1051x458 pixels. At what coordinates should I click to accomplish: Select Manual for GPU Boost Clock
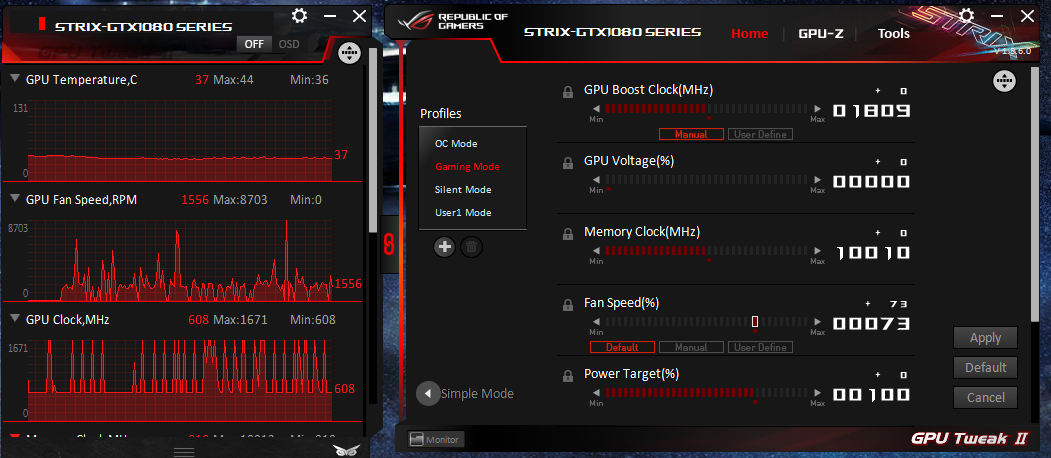[691, 134]
